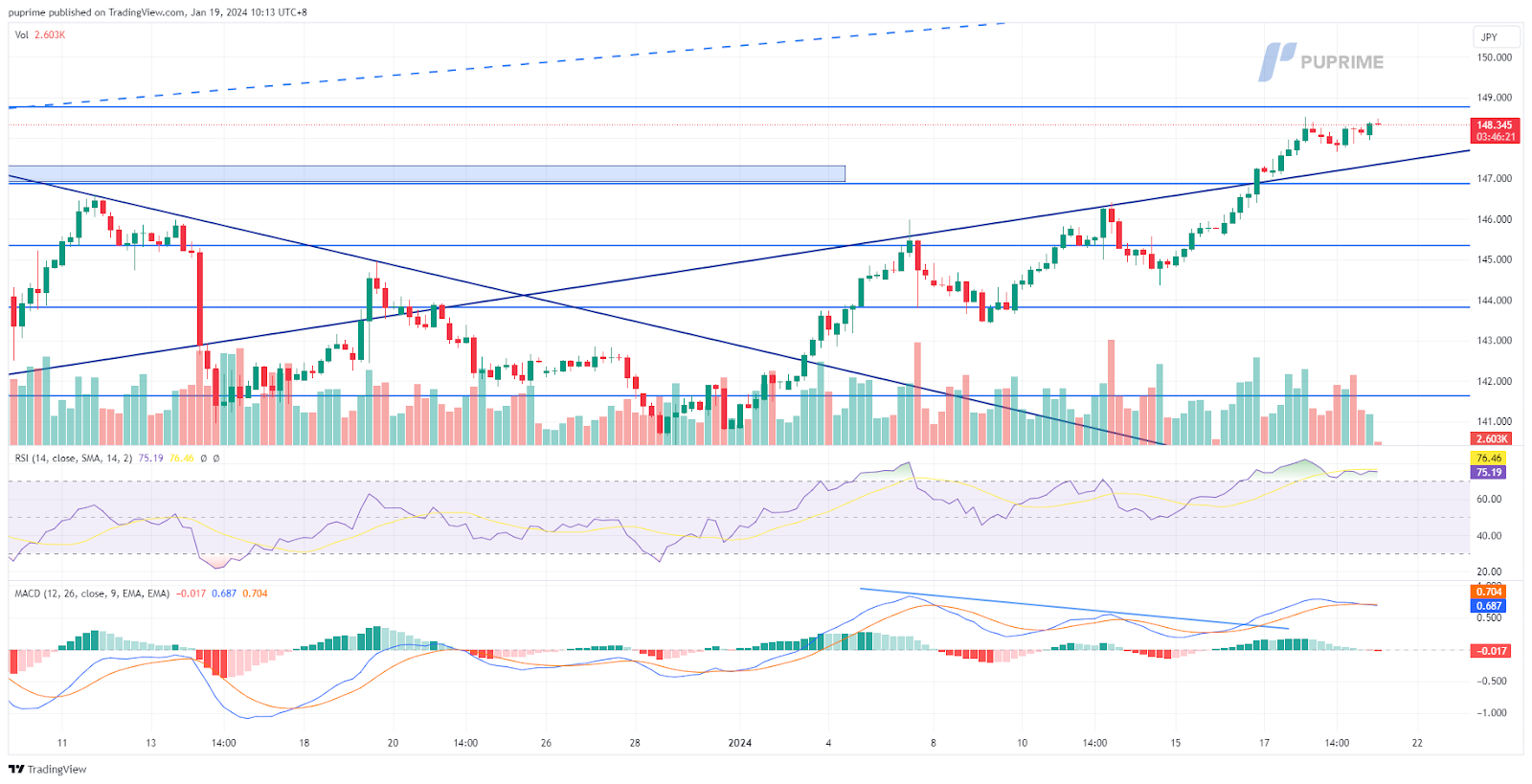Screen dimensions: 1532x784
Task: Click the Vol indicator label
Action: coord(21,34)
